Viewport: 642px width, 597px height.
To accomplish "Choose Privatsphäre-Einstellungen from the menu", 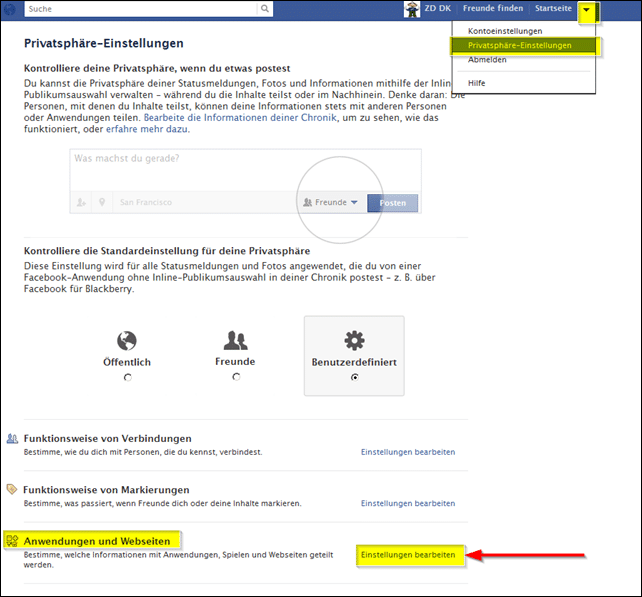I will (524, 45).
